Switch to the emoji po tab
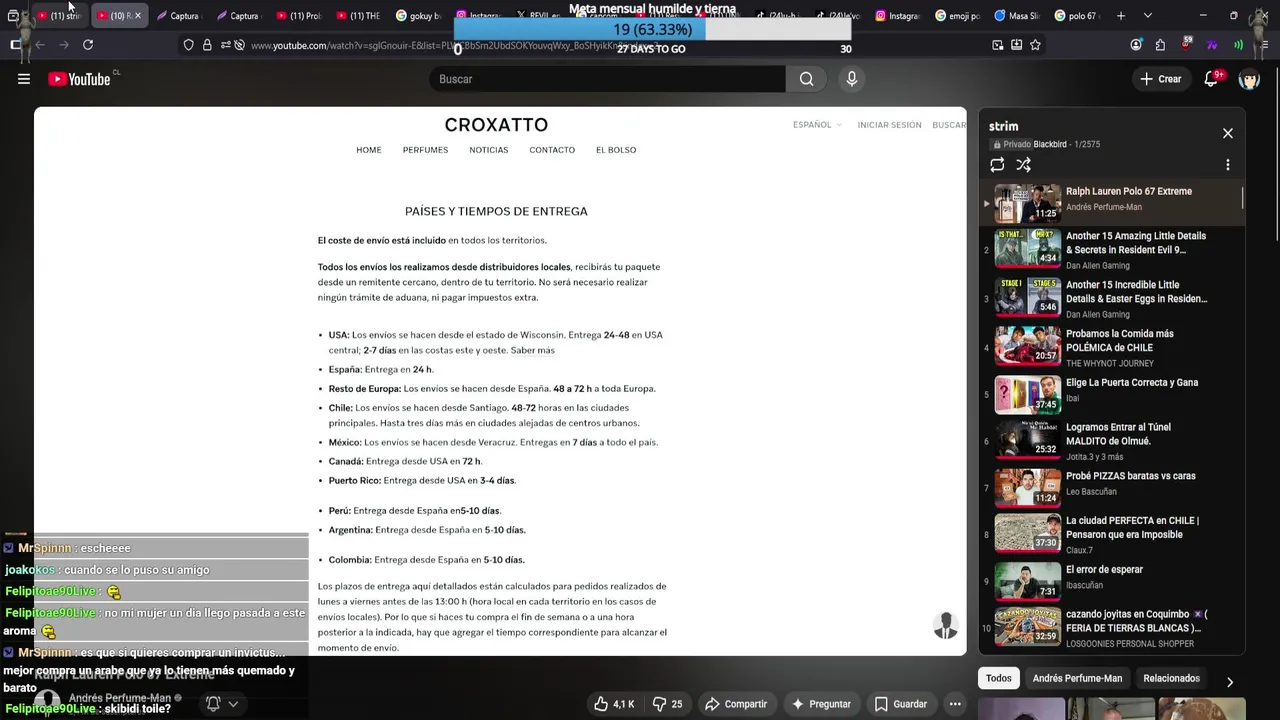 (x=958, y=16)
